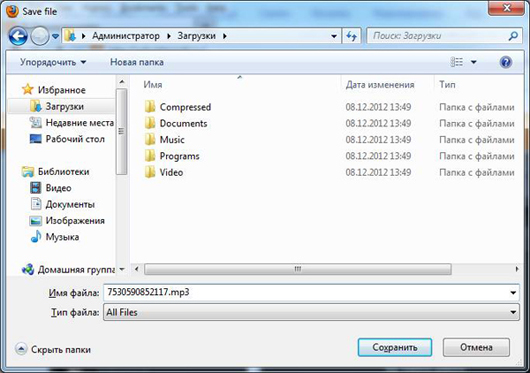Click the change view icon
This screenshot has height=373, width=530.
[457, 62]
